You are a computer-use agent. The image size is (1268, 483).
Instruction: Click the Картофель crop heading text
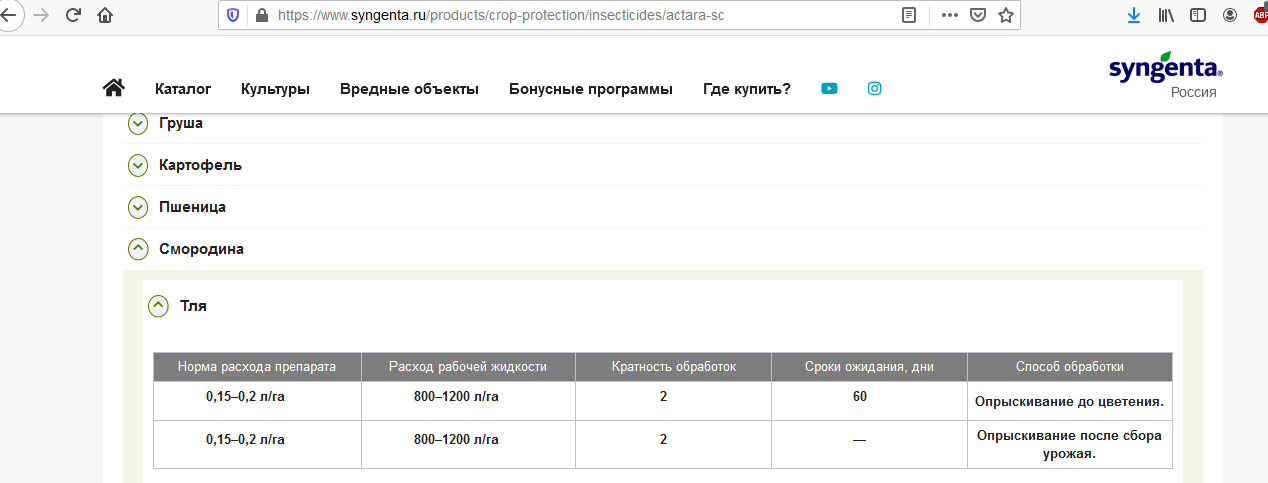coord(200,165)
